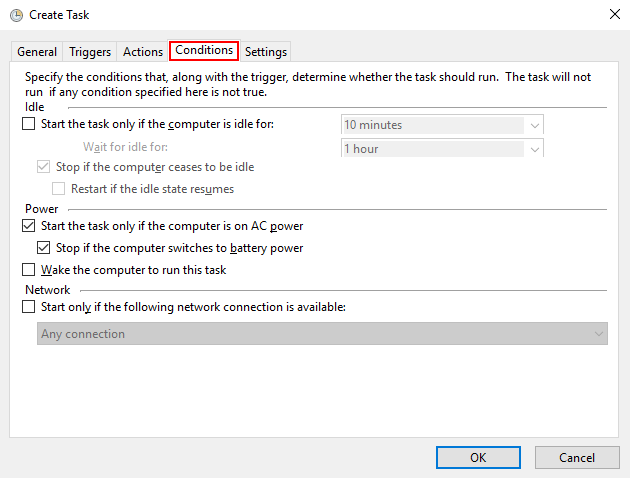Select the Conditions tab
Viewport: 630px width, 478px height.
204,51
